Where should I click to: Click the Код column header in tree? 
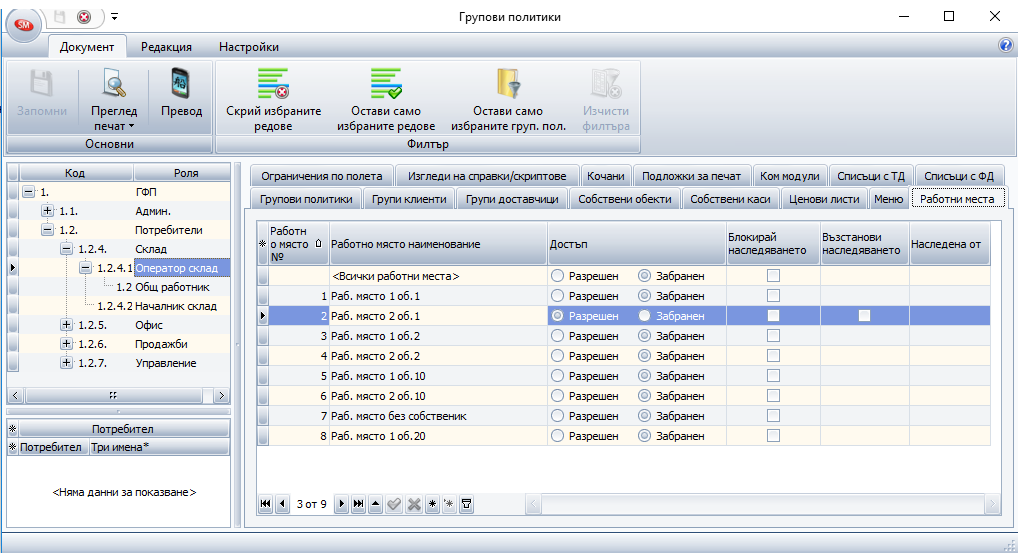(76, 173)
